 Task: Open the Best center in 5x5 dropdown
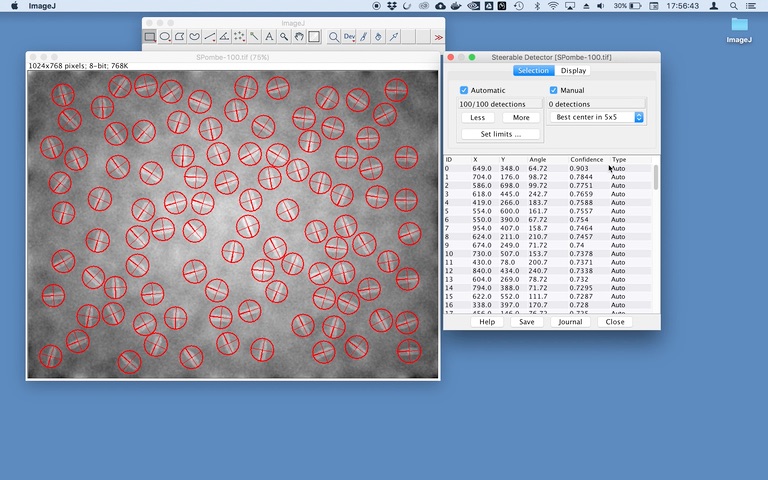click(598, 117)
